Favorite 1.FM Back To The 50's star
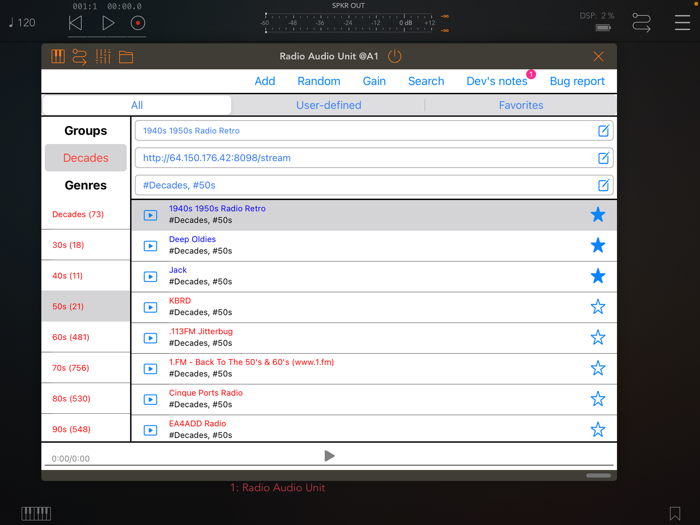 click(598, 368)
